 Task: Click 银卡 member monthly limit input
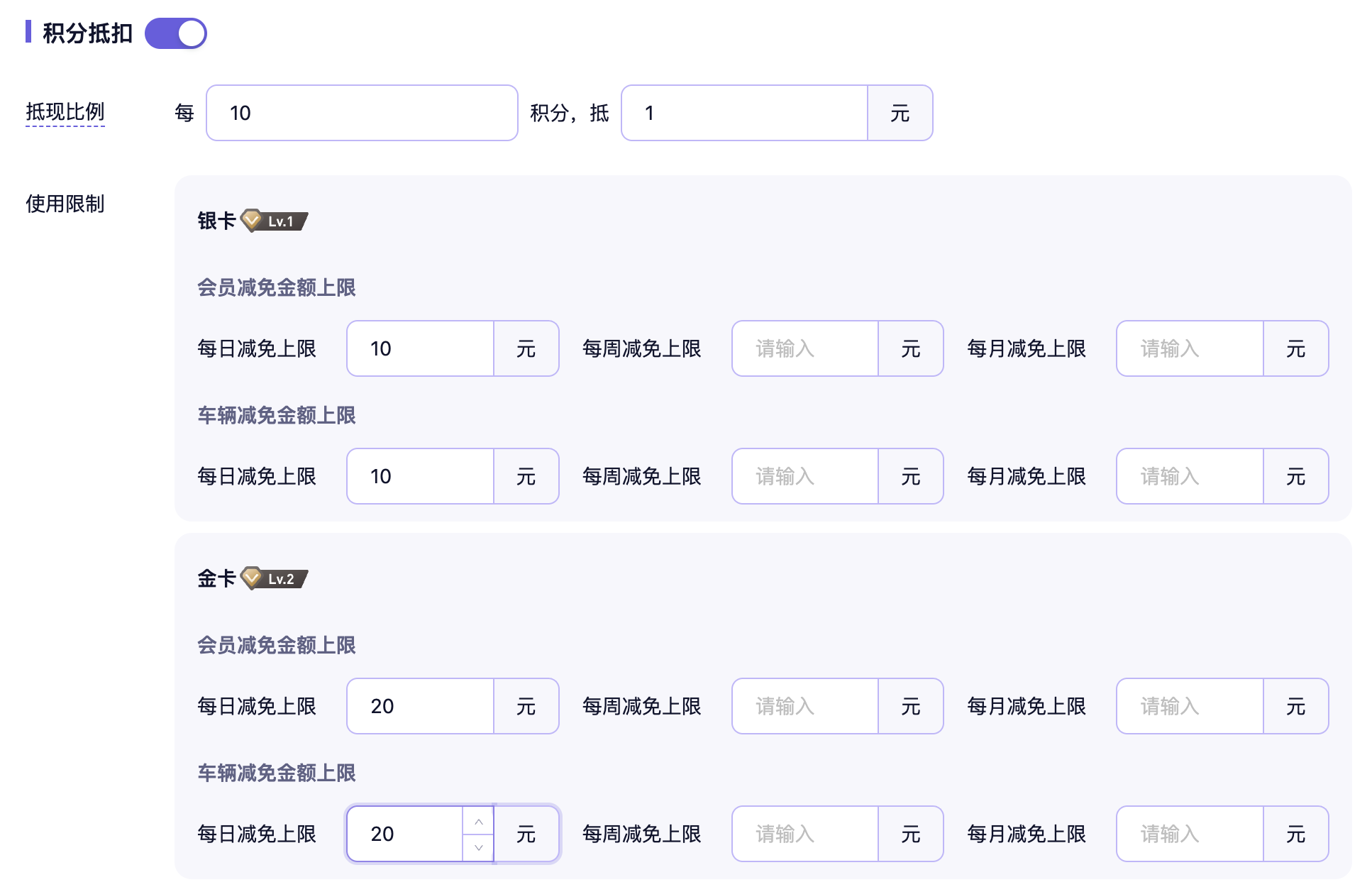pyautogui.click(x=1190, y=348)
